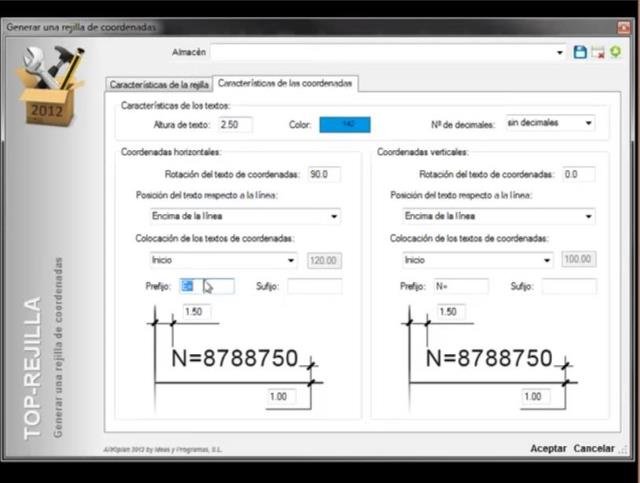Click the green refresh icon beside Almacén

pos(616,52)
